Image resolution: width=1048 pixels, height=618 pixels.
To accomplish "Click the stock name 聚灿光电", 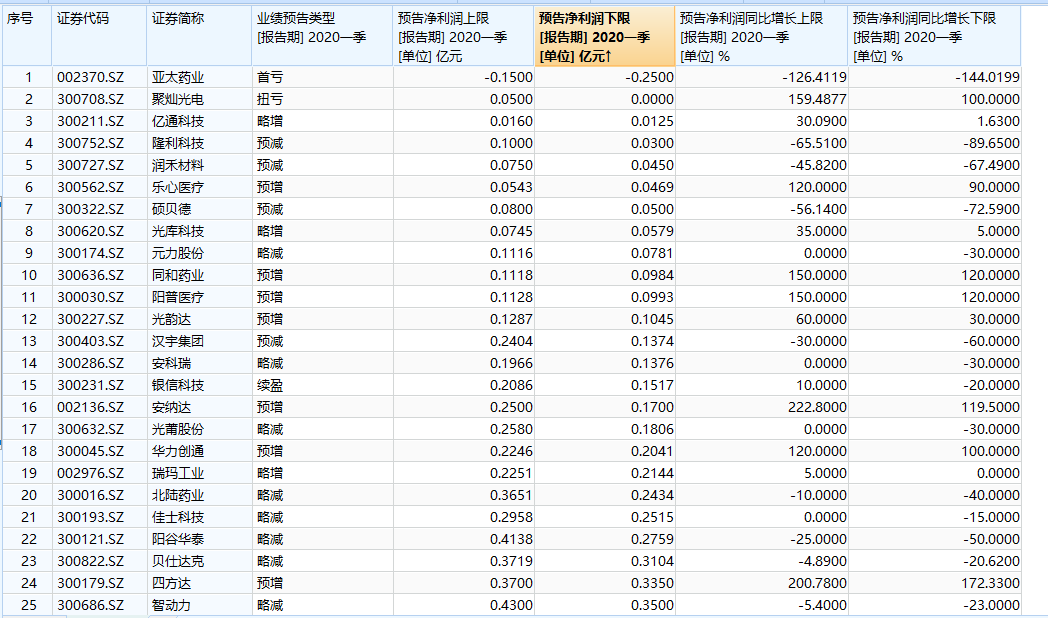I will 178,100.
